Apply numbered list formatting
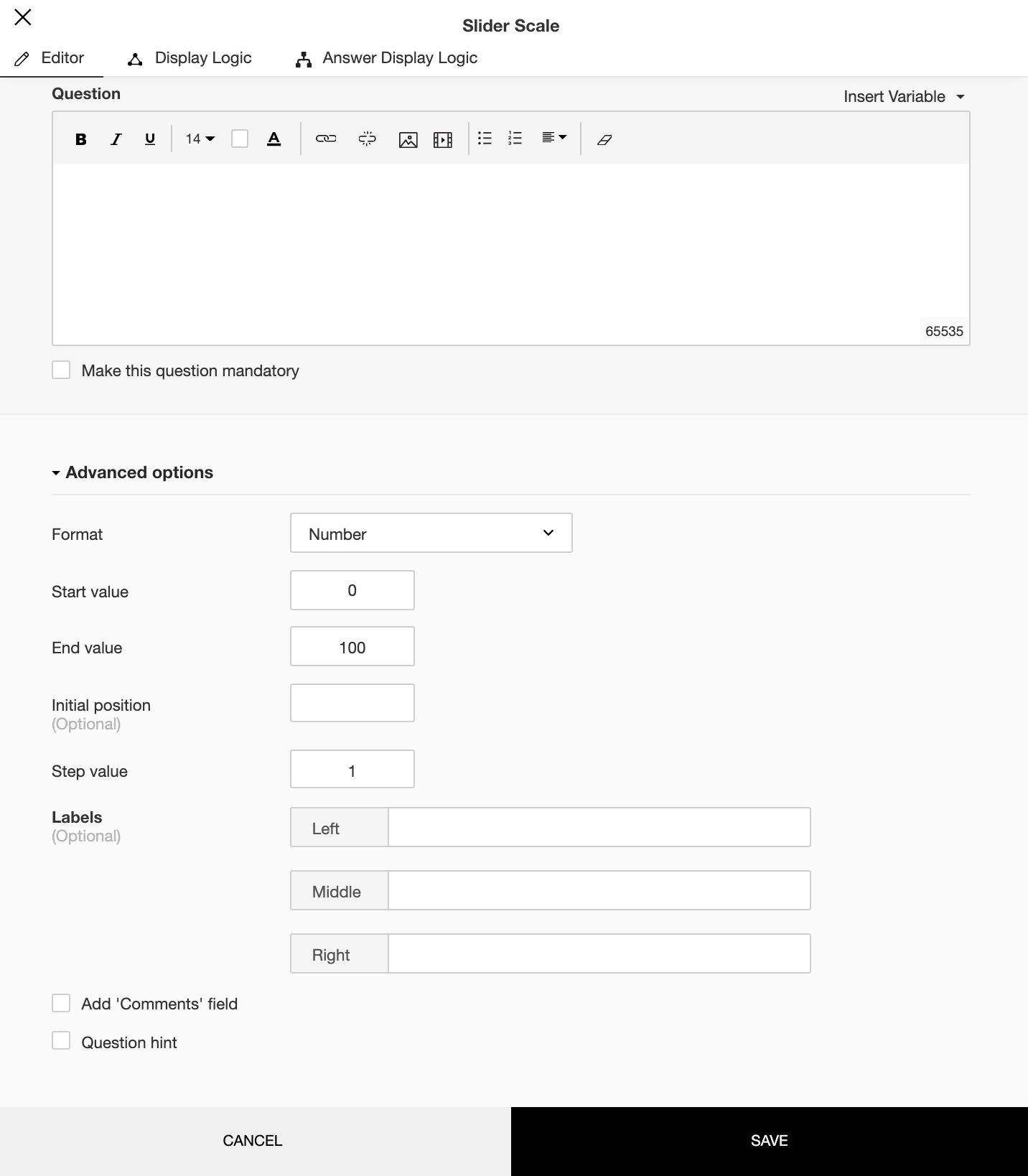Image resolution: width=1028 pixels, height=1176 pixels. pyautogui.click(x=515, y=139)
